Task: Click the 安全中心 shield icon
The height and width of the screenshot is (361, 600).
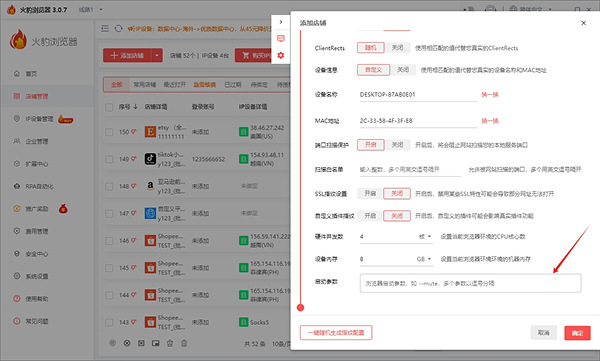Action: click(x=16, y=254)
